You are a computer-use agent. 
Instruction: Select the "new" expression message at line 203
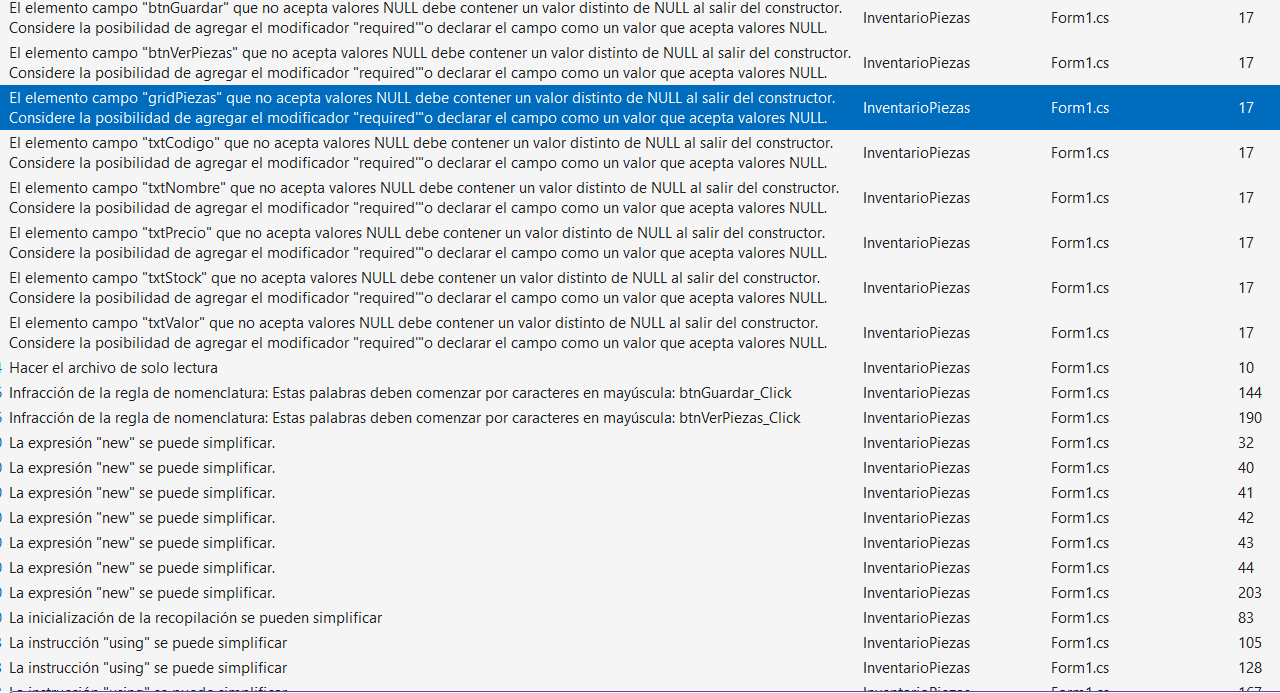click(x=142, y=593)
